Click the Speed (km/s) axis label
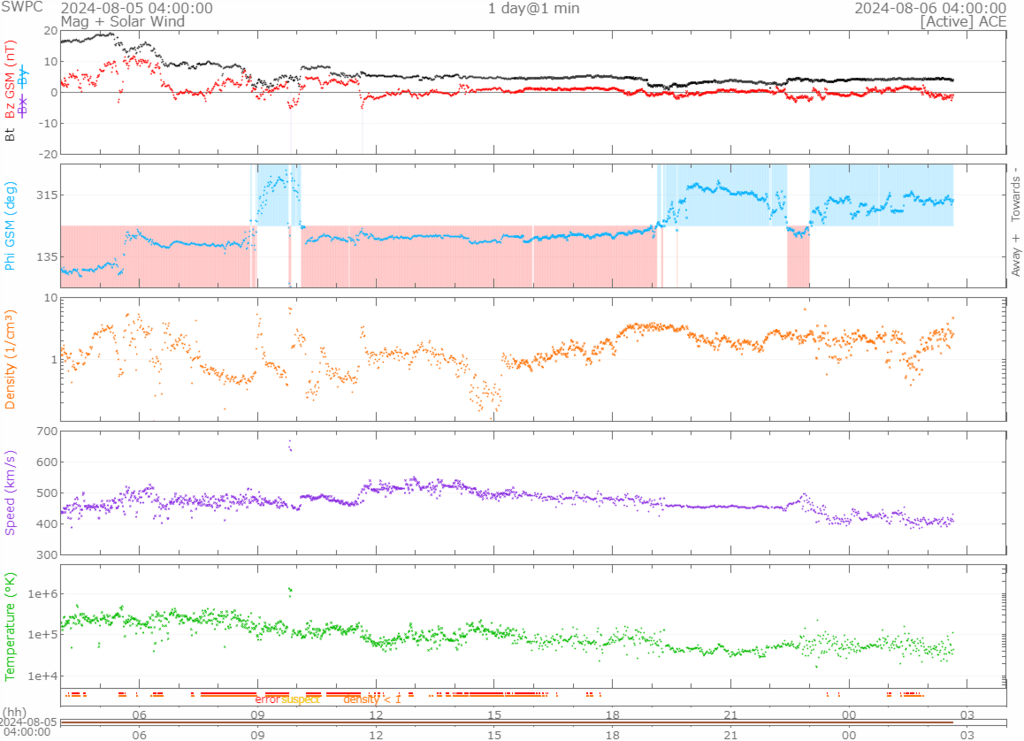This screenshot has width=1024, height=741. coord(9,493)
